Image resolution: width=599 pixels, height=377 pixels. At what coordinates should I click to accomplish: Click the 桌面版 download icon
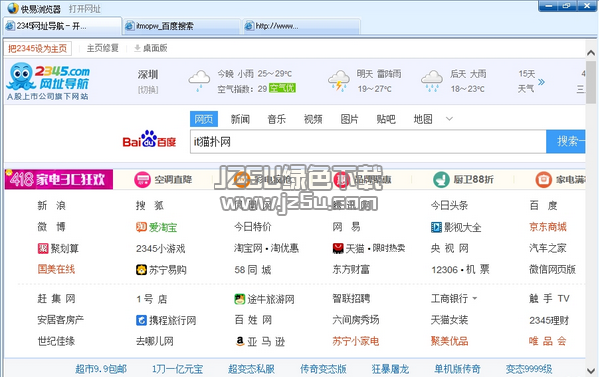click(x=138, y=48)
